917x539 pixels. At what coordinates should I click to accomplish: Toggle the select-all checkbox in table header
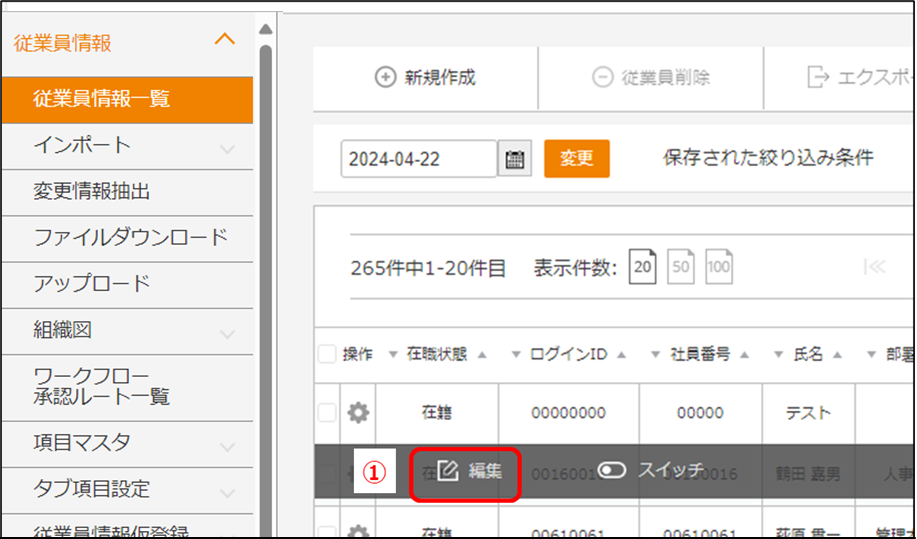pyautogui.click(x=327, y=354)
